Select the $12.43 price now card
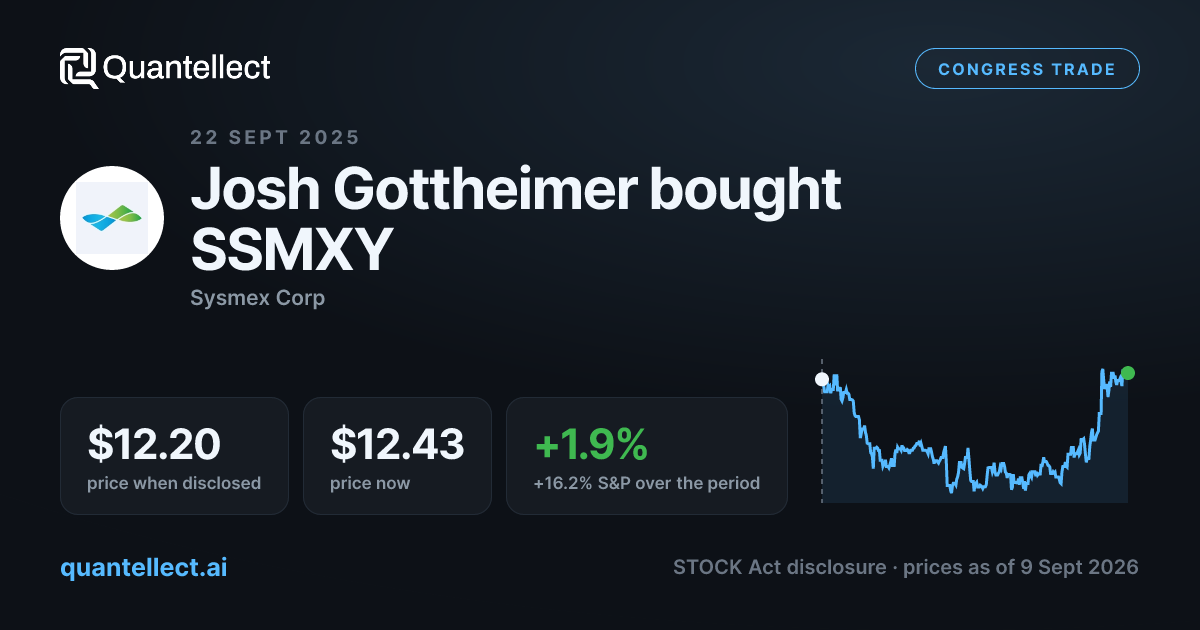The width and height of the screenshot is (1200, 630). pos(397,456)
